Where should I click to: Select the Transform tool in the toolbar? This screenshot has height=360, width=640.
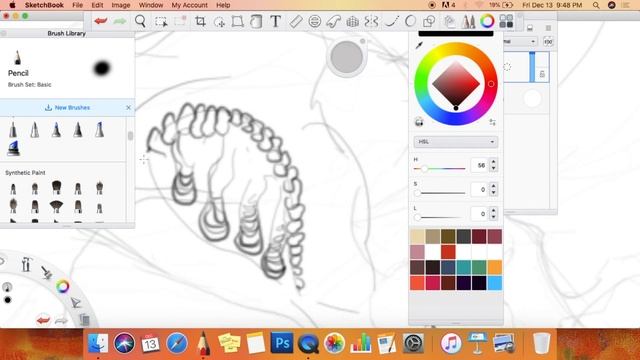point(238,21)
